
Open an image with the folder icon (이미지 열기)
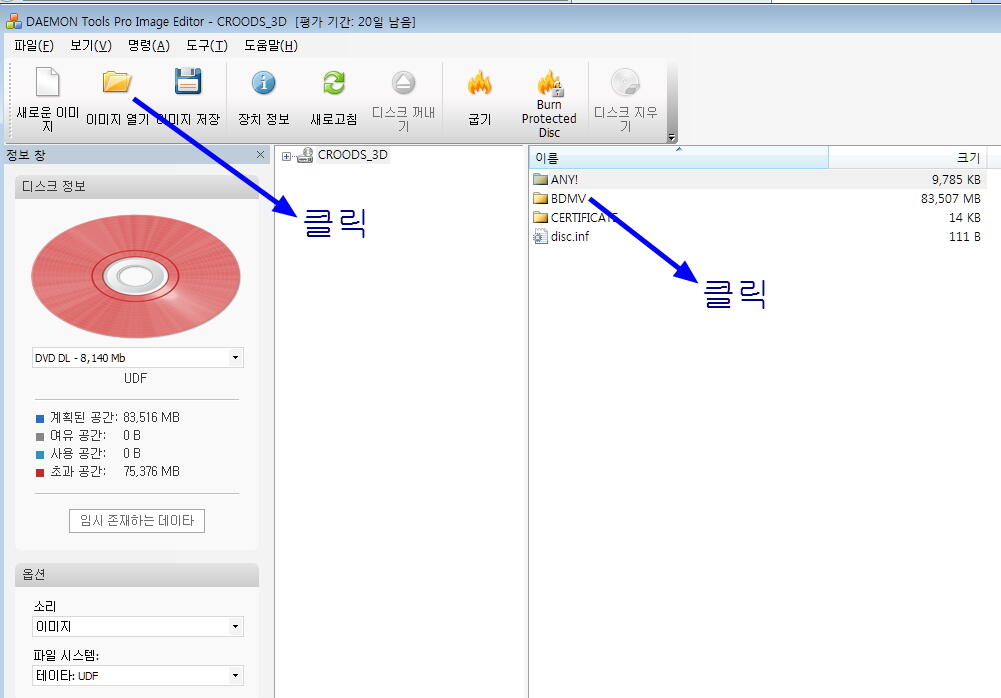point(117,82)
